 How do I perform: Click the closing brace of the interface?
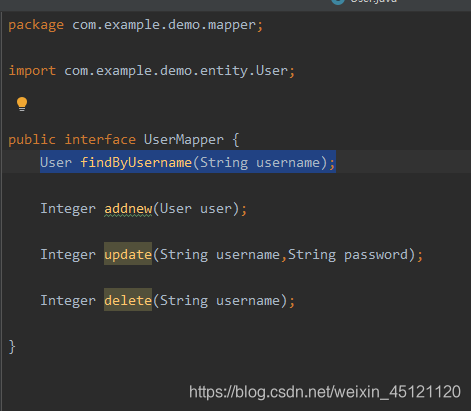pyautogui.click(x=12, y=347)
